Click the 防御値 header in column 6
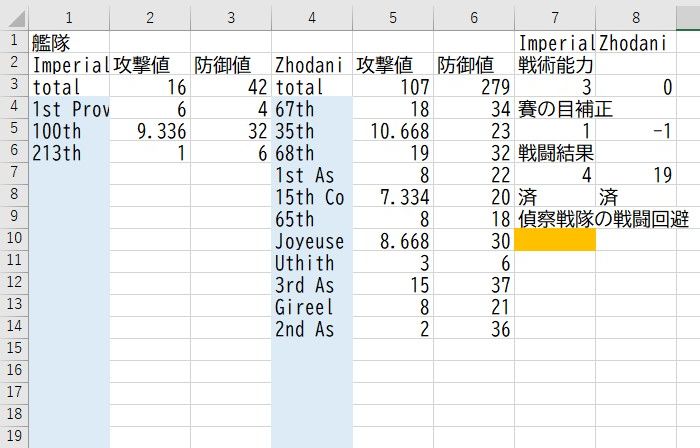The width and height of the screenshot is (700, 448). pos(474,64)
